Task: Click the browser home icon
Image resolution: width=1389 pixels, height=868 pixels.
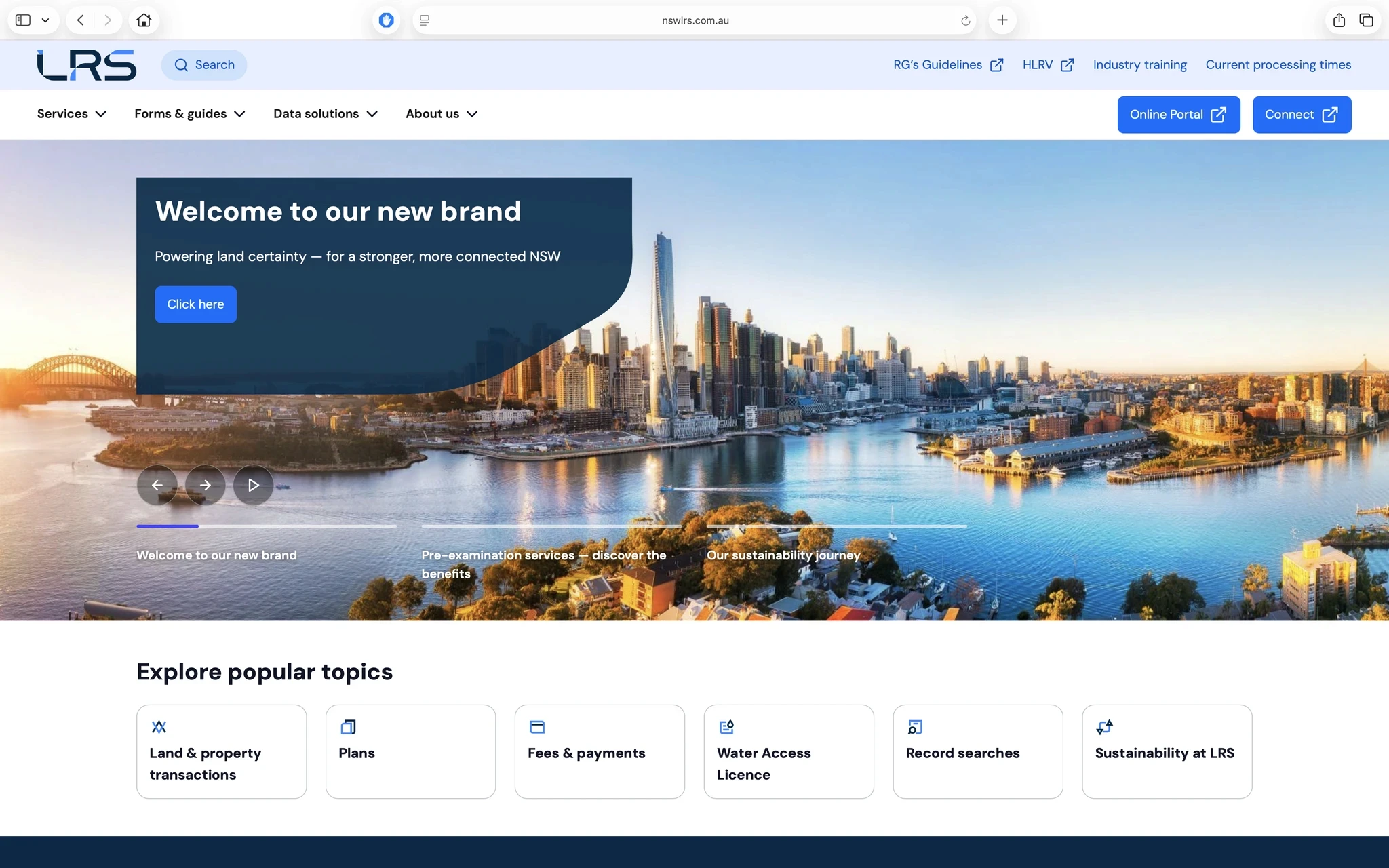Action: coord(144,20)
